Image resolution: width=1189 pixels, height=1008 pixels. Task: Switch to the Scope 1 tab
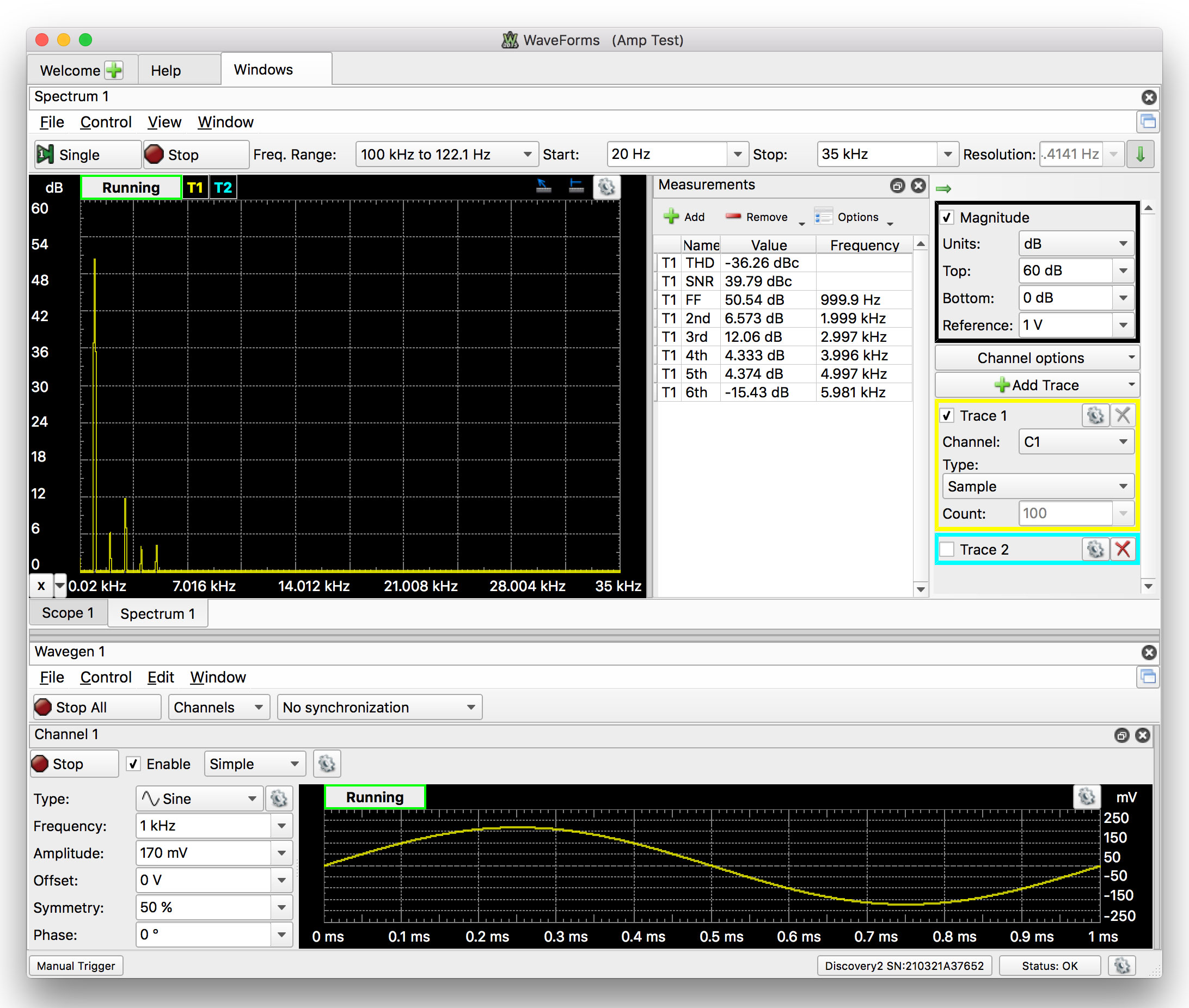[x=68, y=612]
